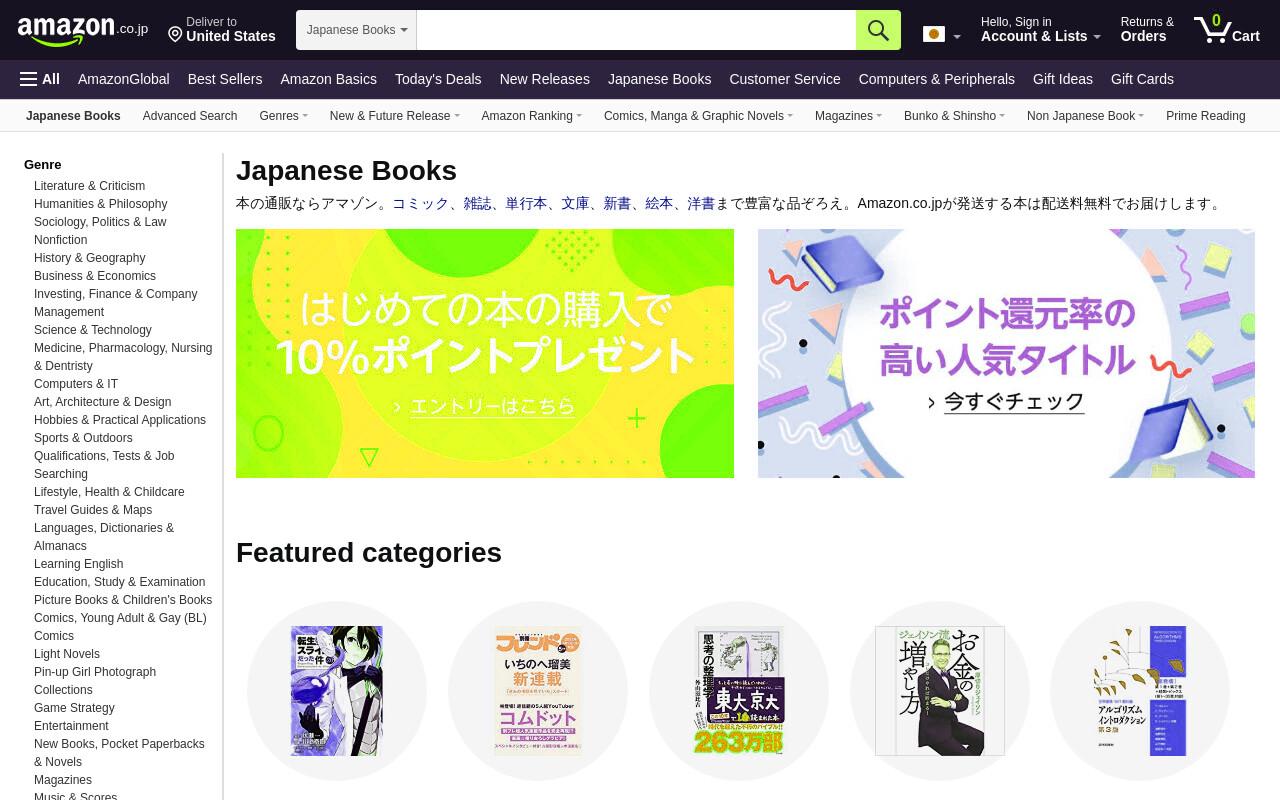
Task: Click the 単行本 link in description
Action: (526, 203)
